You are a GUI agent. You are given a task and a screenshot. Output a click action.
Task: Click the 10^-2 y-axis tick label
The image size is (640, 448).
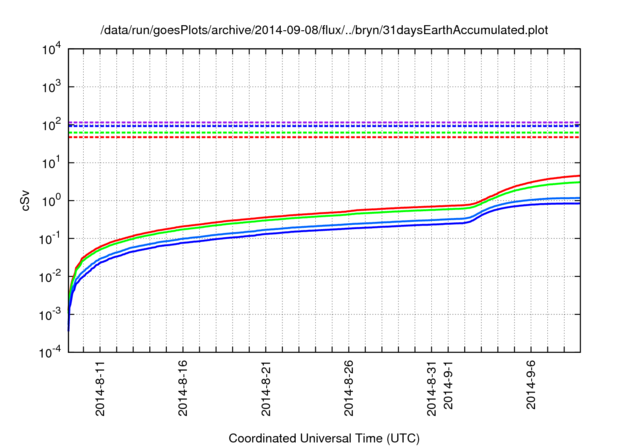point(51,277)
